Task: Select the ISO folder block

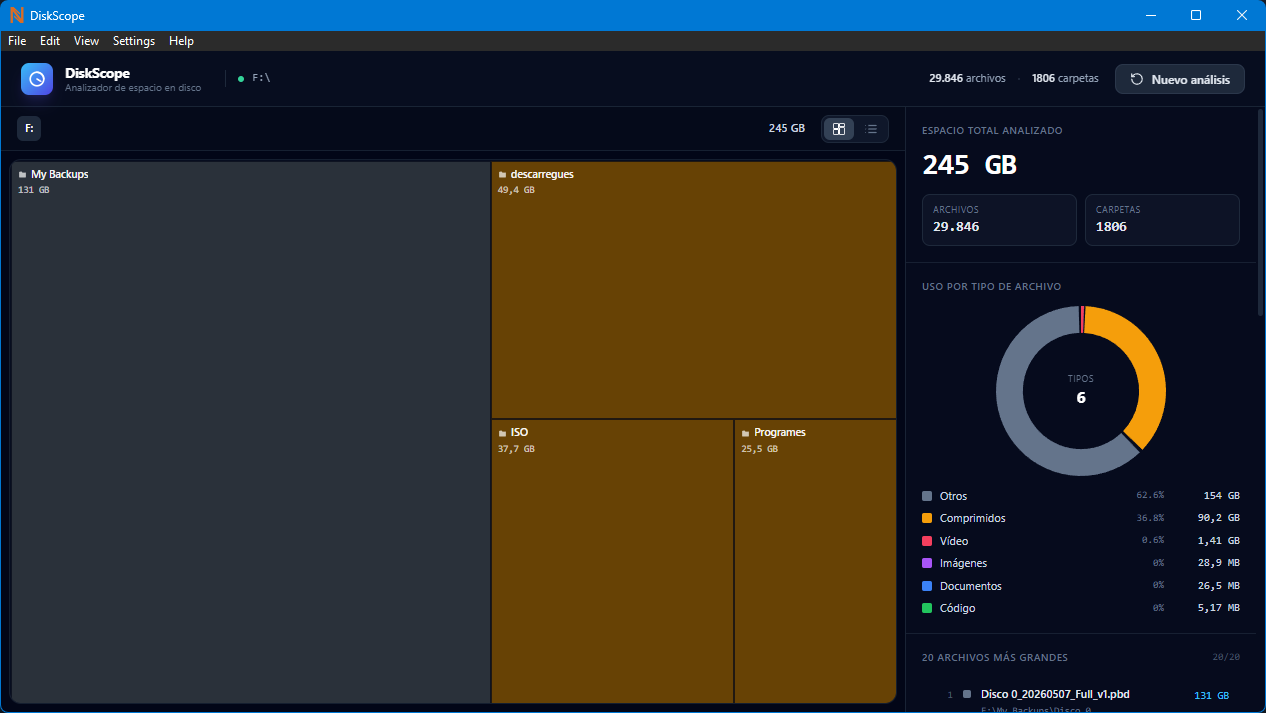Action: click(x=612, y=561)
